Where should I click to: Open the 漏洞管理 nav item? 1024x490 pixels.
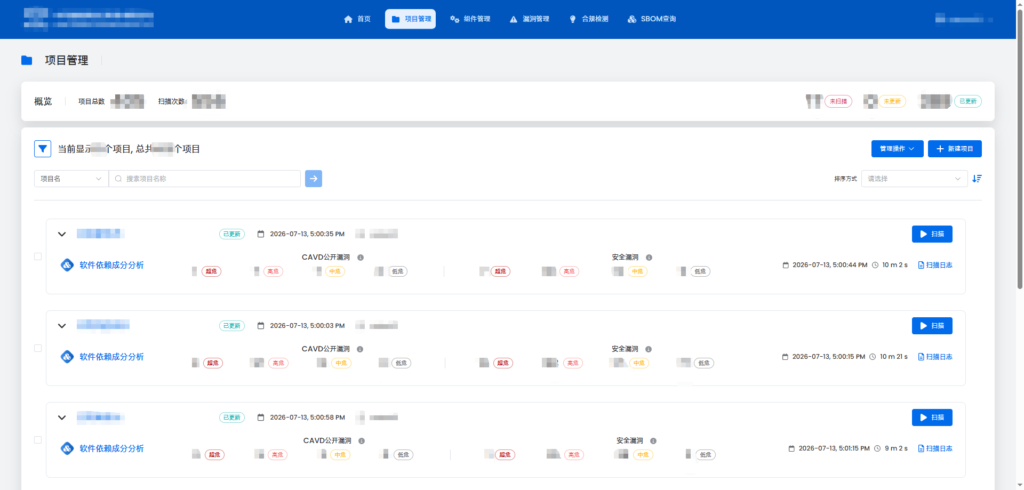coord(529,19)
